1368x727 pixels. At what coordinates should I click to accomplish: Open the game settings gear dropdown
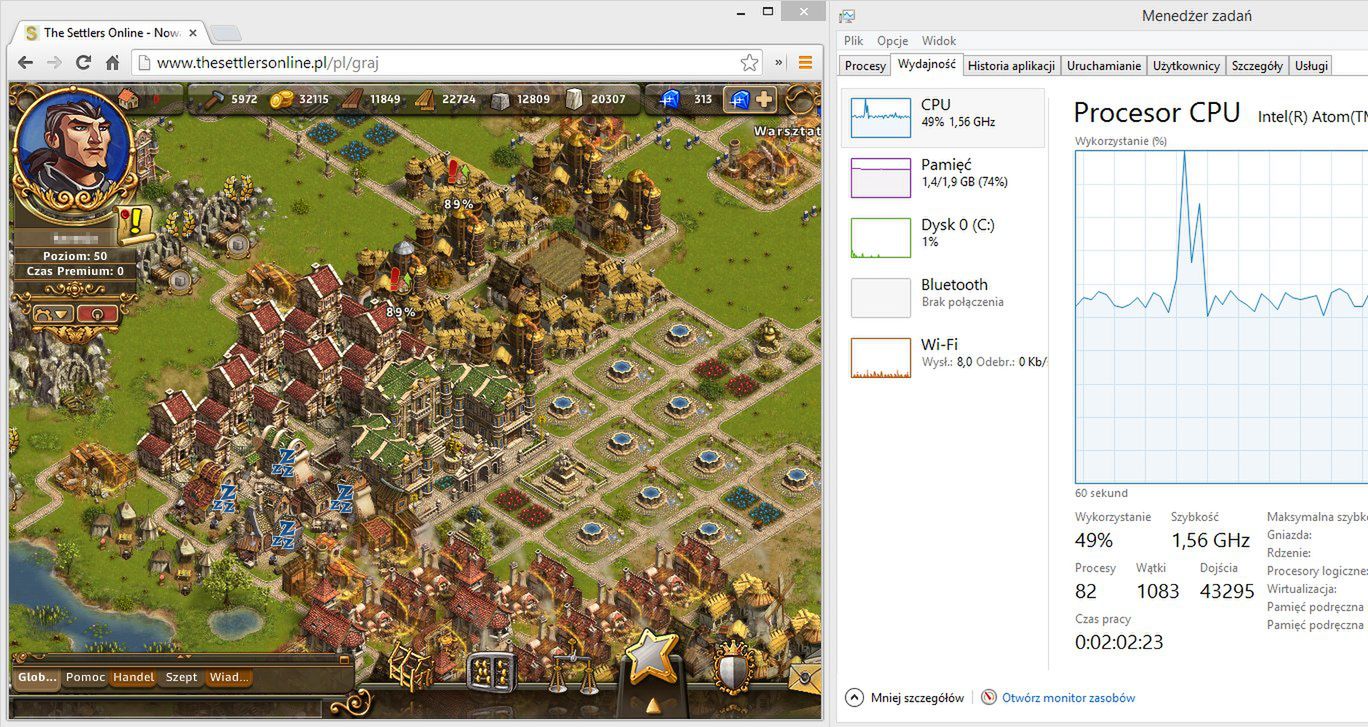[55, 313]
